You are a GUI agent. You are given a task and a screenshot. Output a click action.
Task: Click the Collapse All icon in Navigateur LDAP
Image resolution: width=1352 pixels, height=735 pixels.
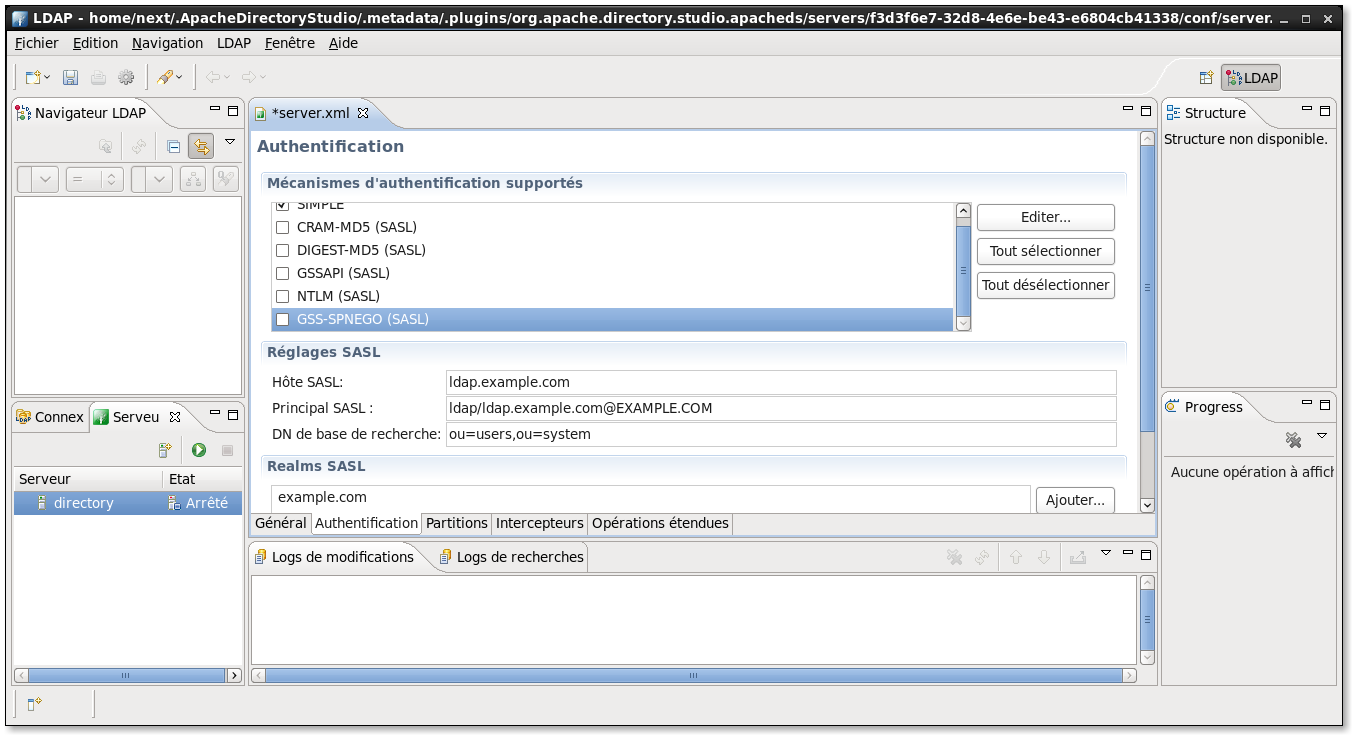pos(173,146)
